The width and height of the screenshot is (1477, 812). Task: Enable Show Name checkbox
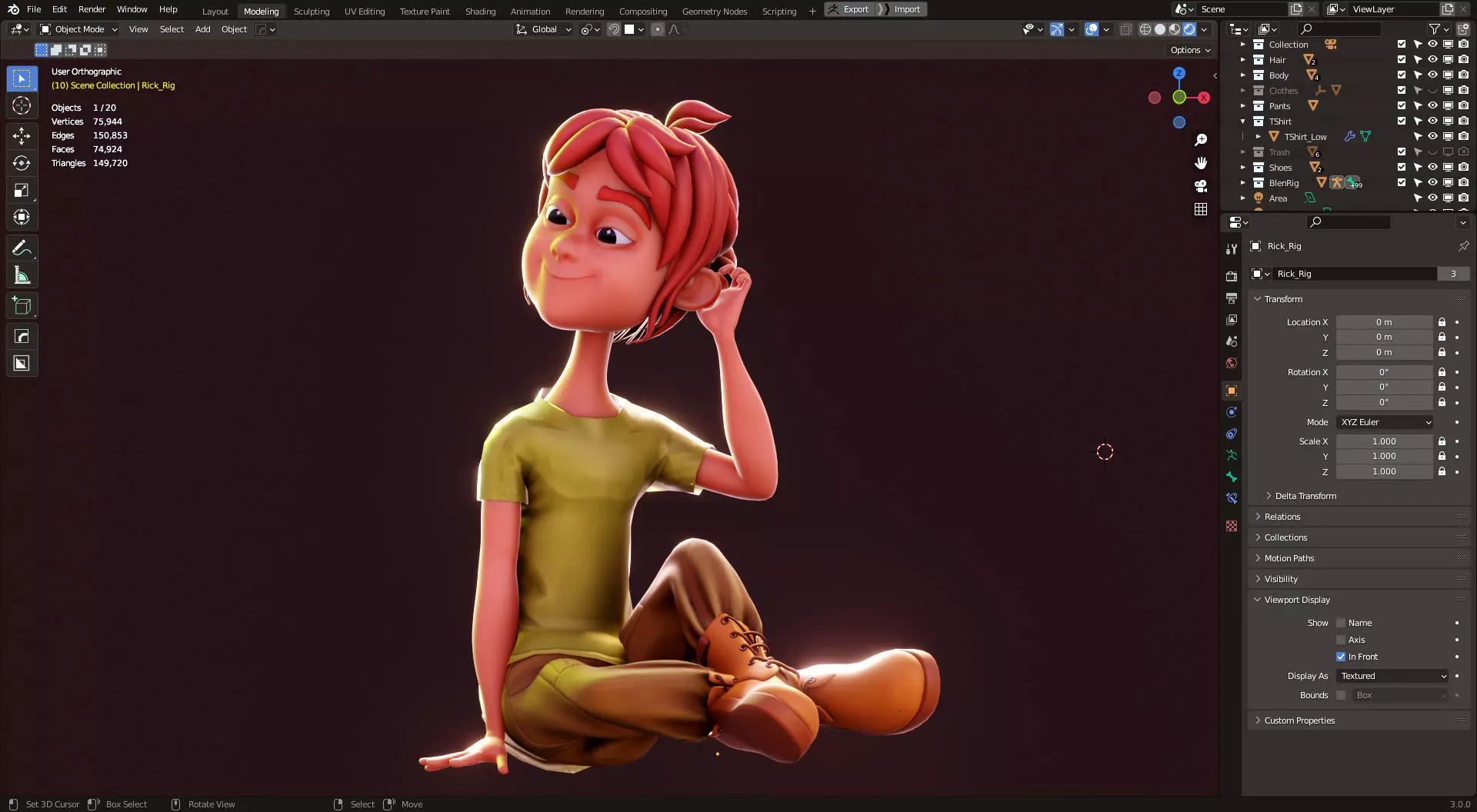(1341, 623)
